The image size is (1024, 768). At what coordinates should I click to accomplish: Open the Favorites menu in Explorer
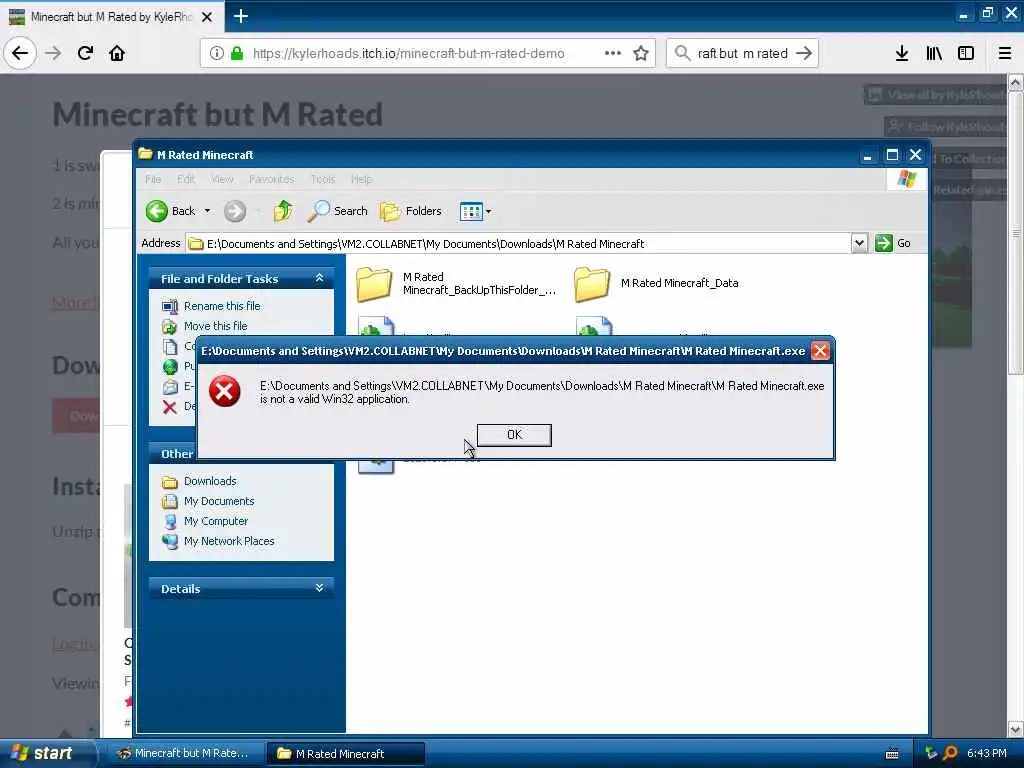tap(271, 179)
